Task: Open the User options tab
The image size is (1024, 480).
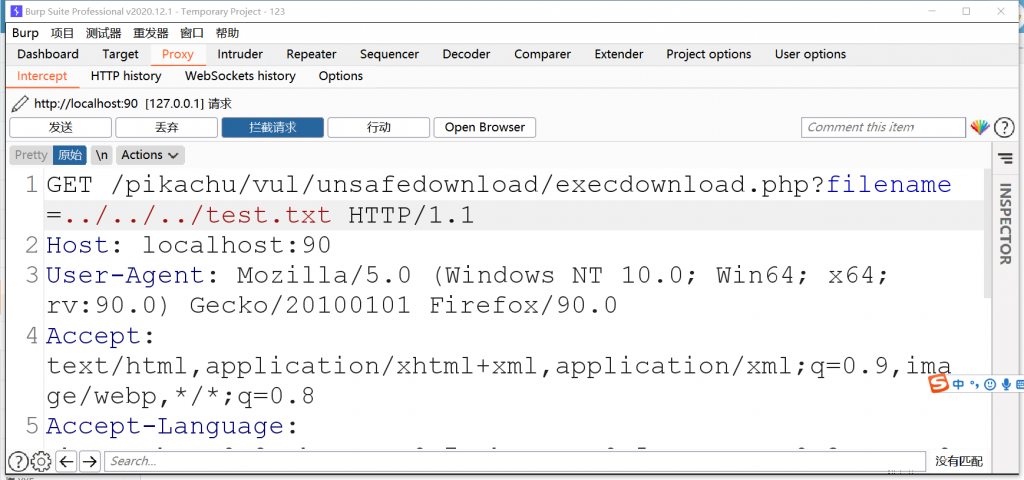Action: 810,54
